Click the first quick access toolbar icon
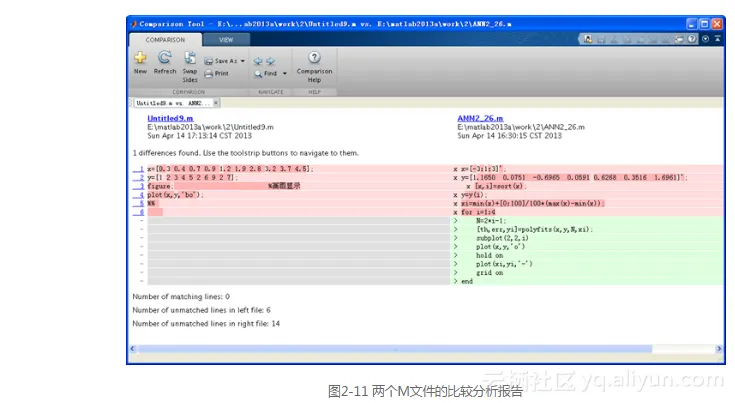 [x=588, y=39]
